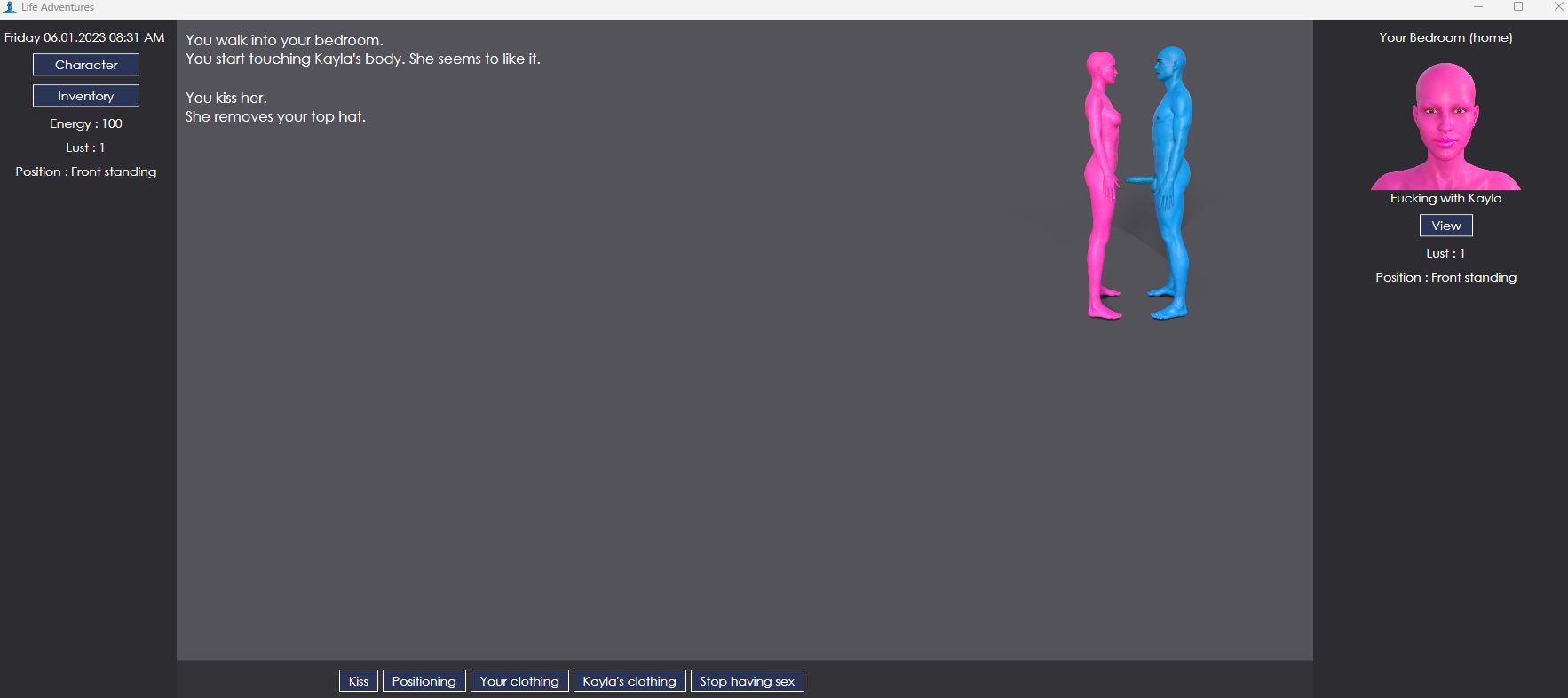Maximize the Life Adventures window
Viewport: 1568px width, 698px height.
point(1518,7)
